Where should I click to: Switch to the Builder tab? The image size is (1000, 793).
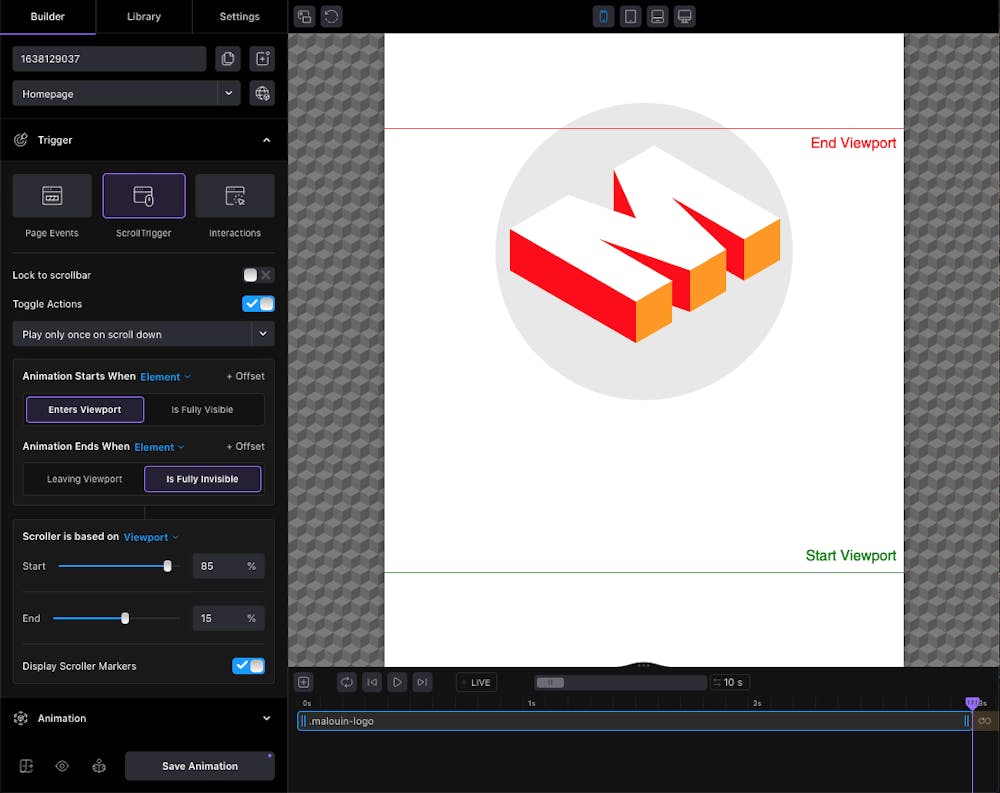click(x=48, y=17)
